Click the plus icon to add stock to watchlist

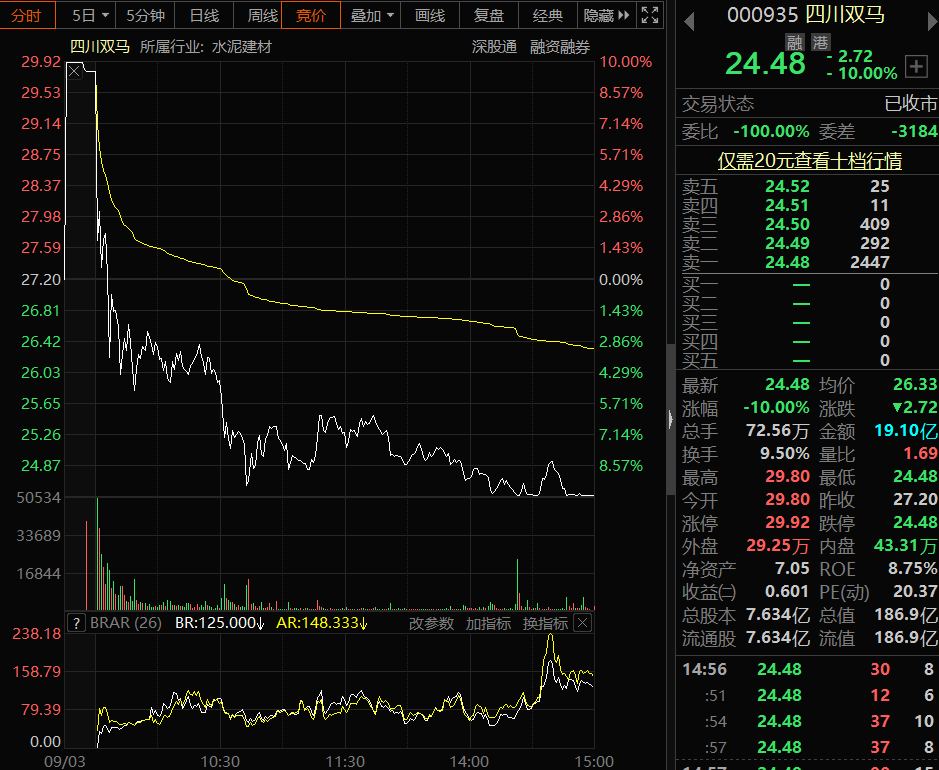(x=915, y=66)
